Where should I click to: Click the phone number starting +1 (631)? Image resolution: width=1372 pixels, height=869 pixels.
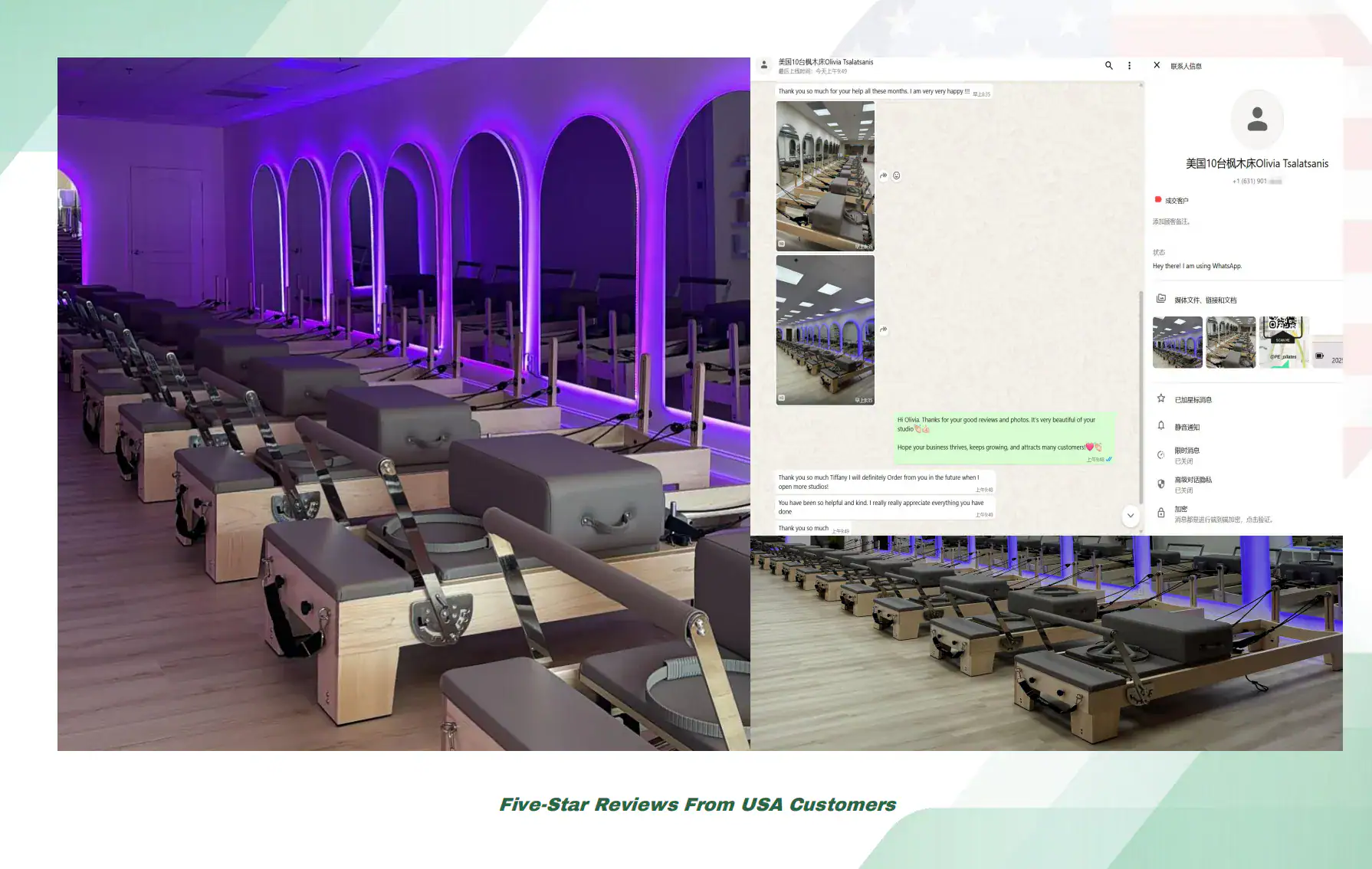tap(1257, 182)
